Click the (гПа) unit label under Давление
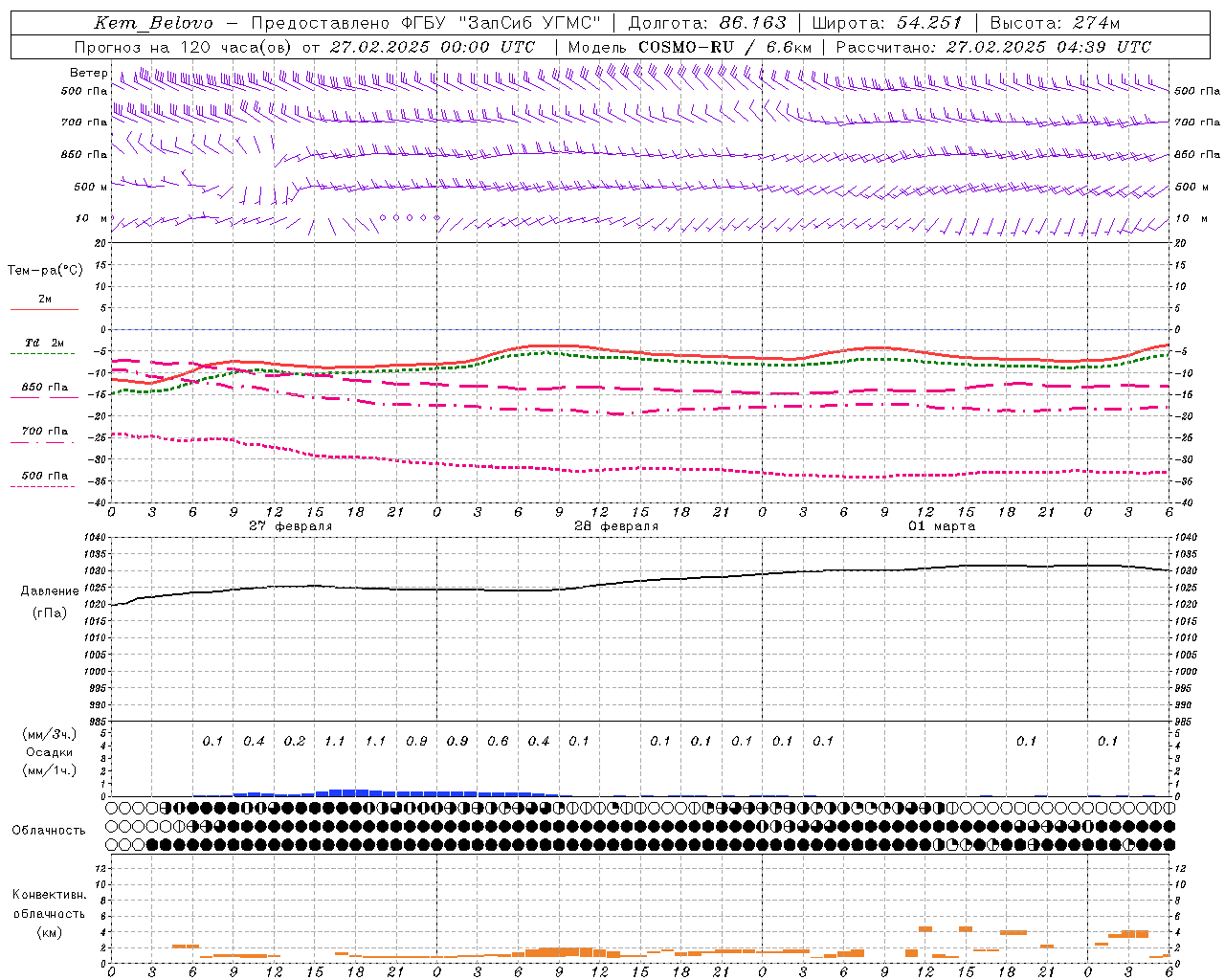Viewport: 1225px width, 980px height. pyautogui.click(x=50, y=612)
